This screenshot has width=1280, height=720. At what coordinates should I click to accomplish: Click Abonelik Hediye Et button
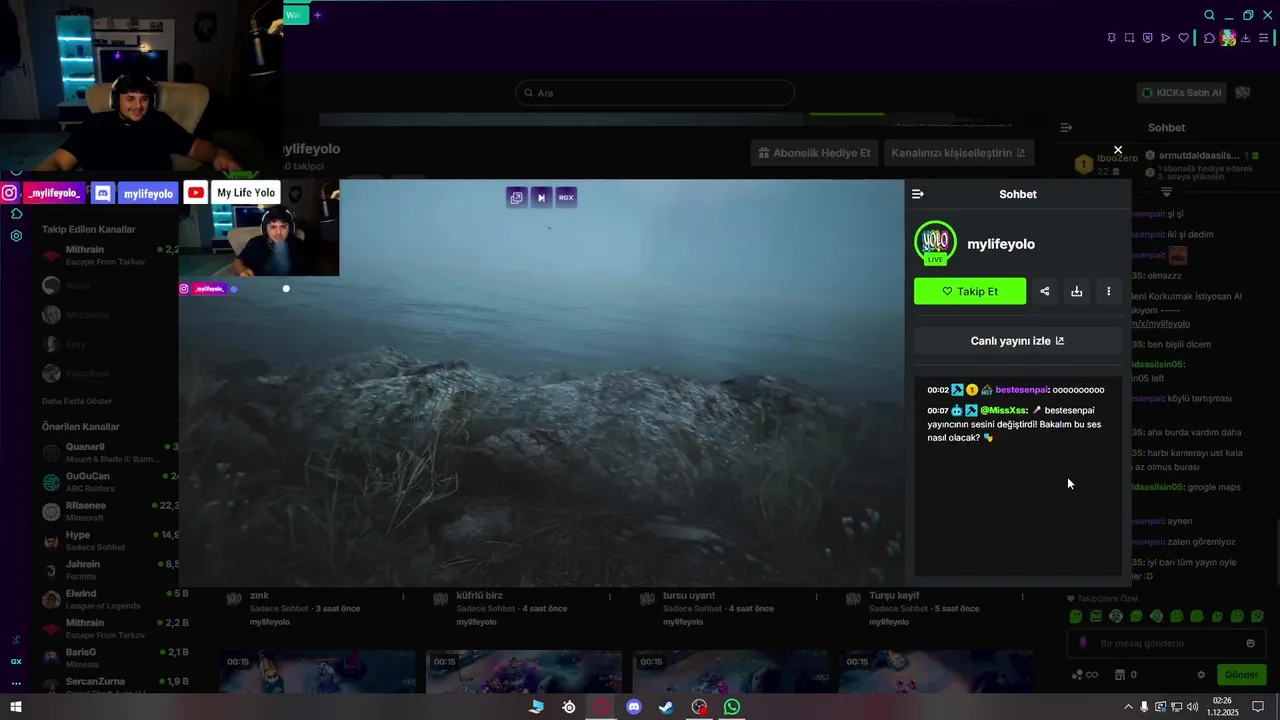point(815,153)
